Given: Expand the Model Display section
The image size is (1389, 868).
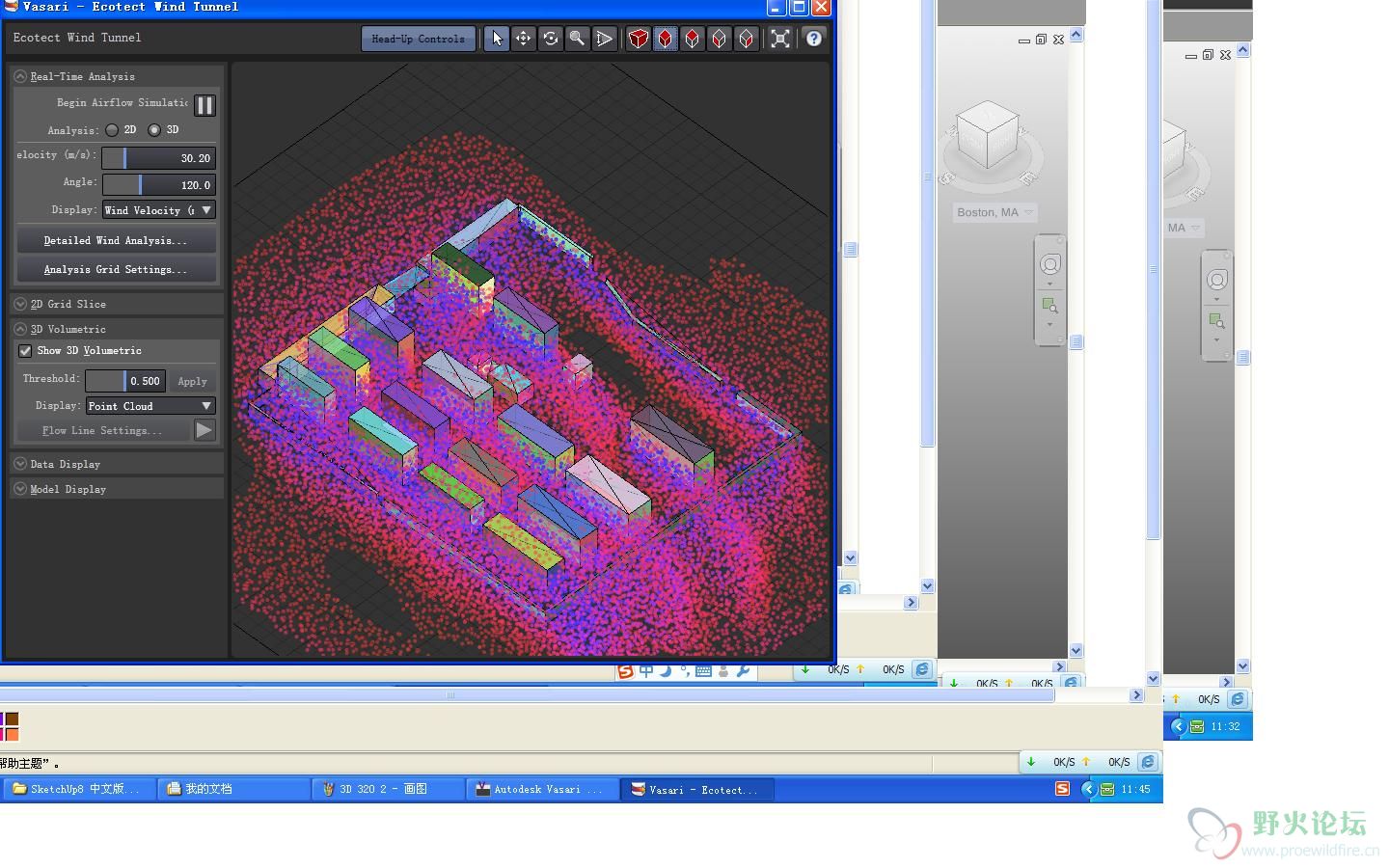Looking at the screenshot, I should tap(20, 489).
